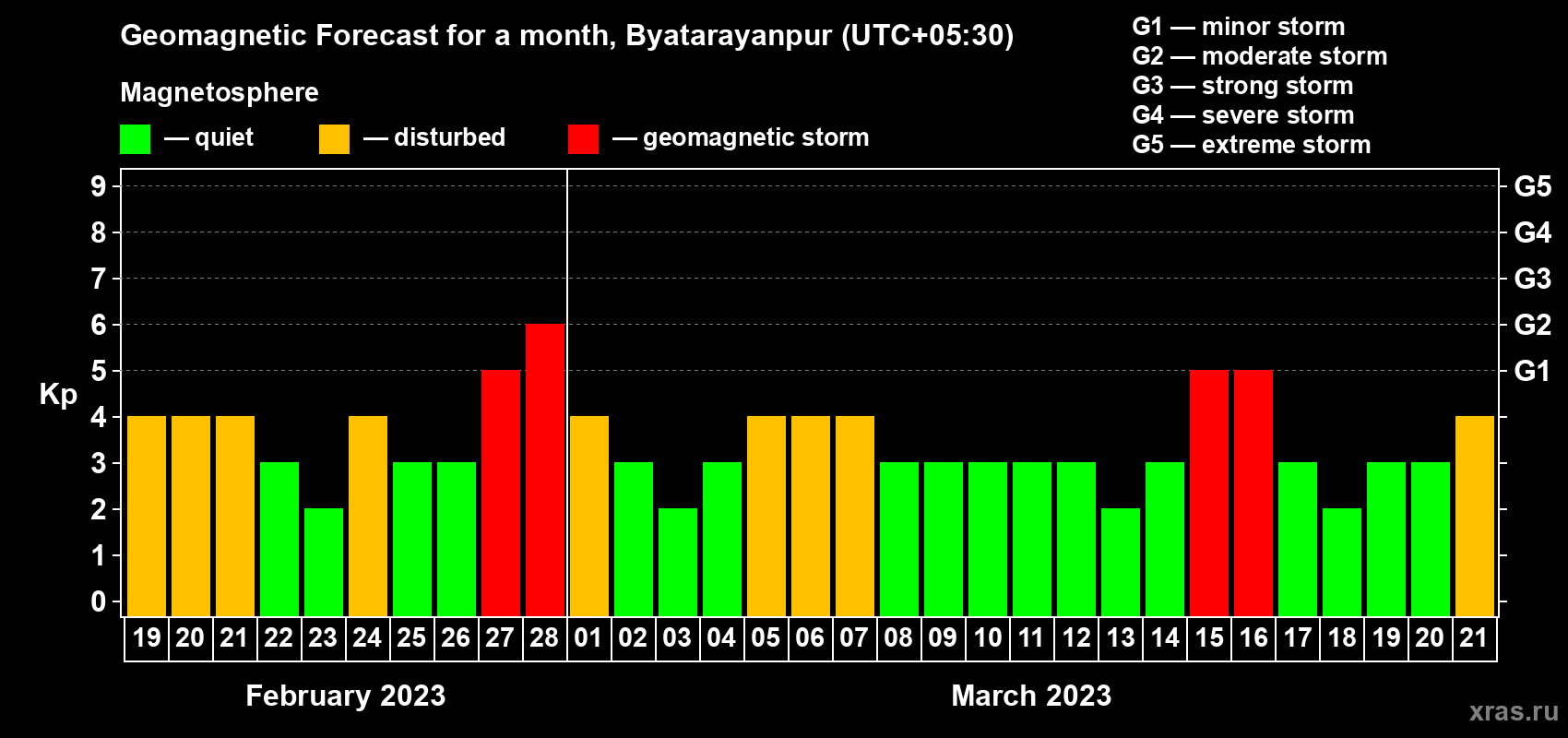Select the red bar for February 28
The image size is (1568, 738).
[x=545, y=470]
